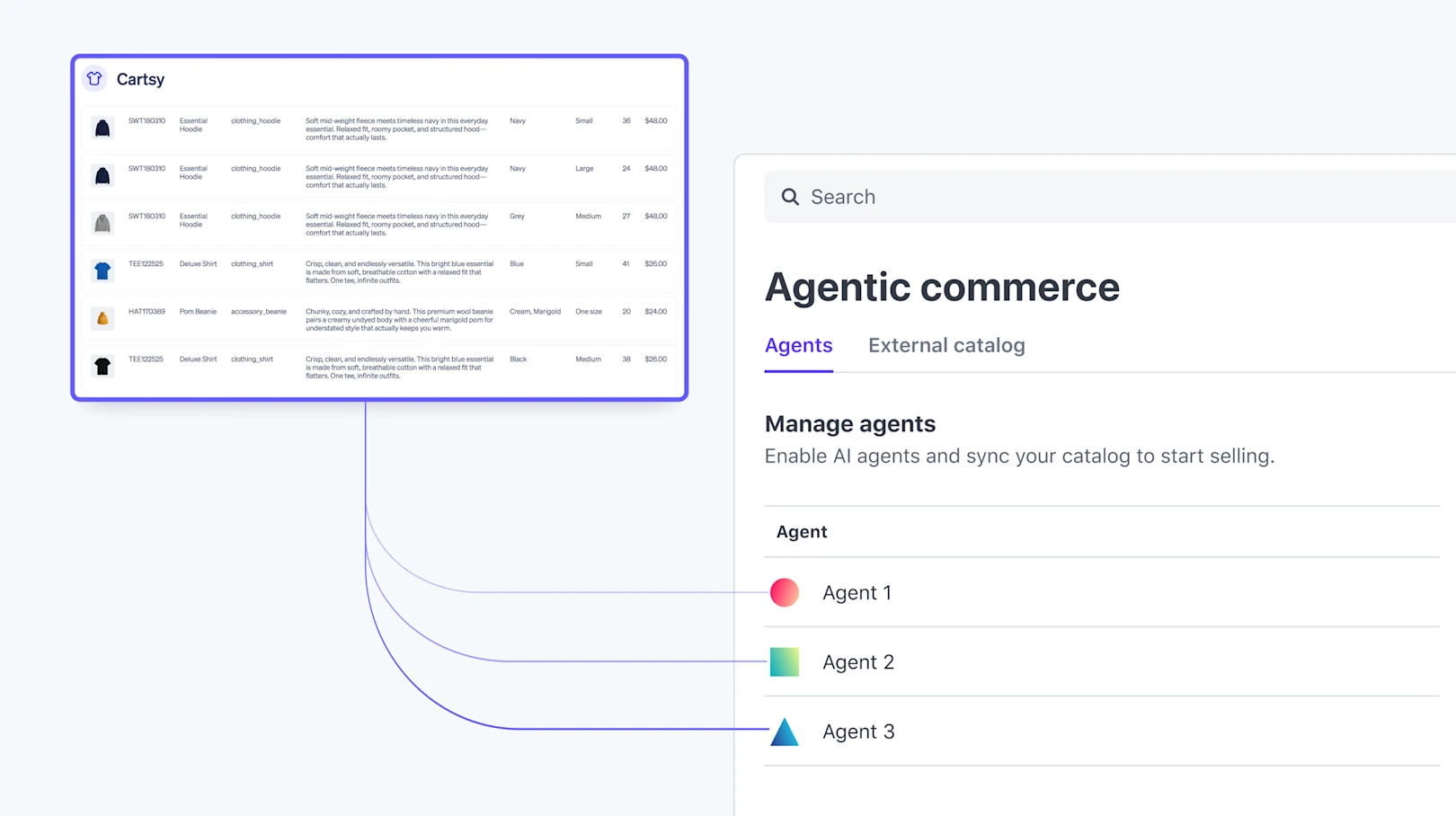Open the navy Essential Hoodie product thumbnail
The height and width of the screenshot is (816, 1456).
tap(102, 128)
